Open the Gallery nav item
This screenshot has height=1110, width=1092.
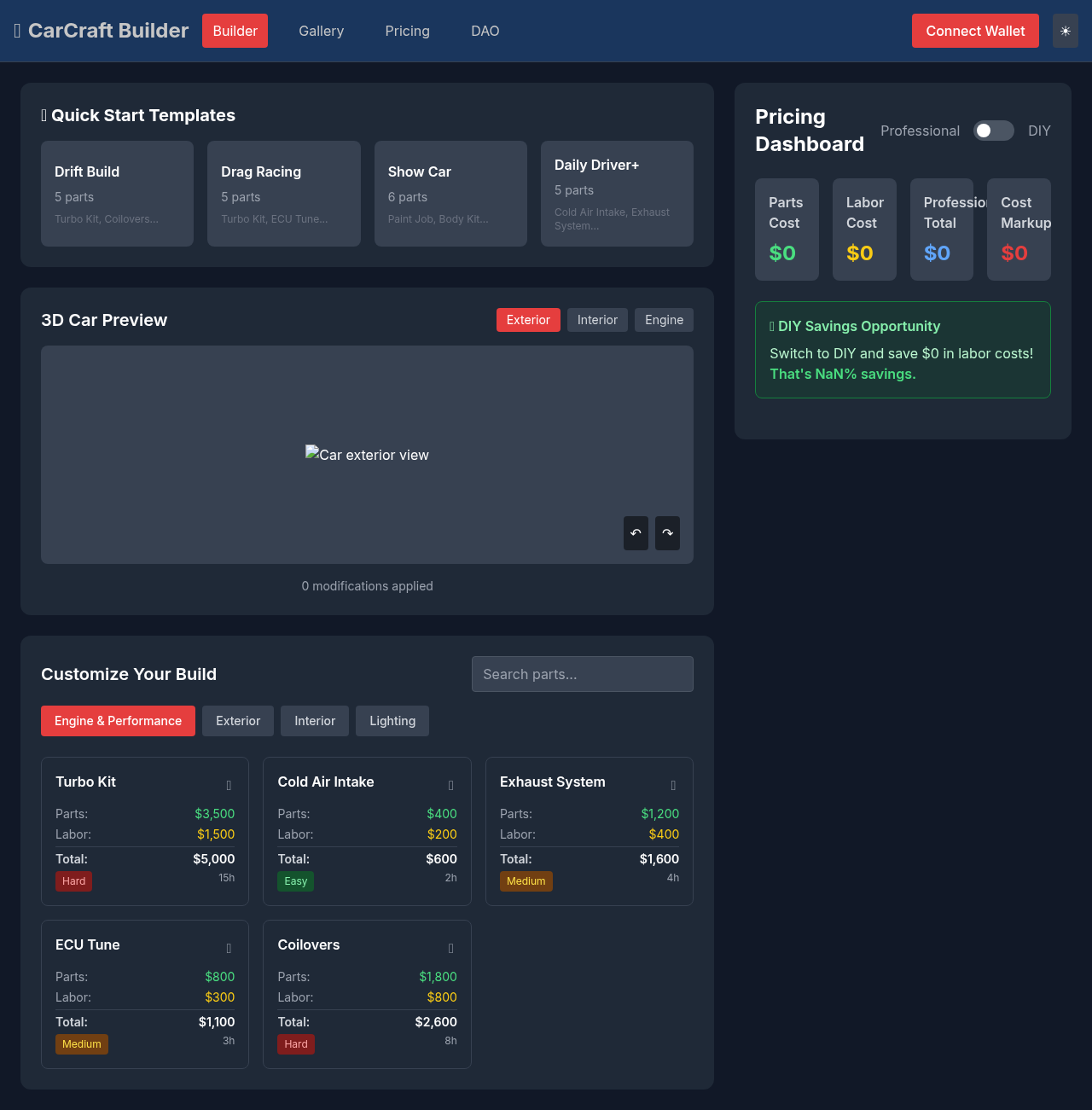tap(321, 31)
